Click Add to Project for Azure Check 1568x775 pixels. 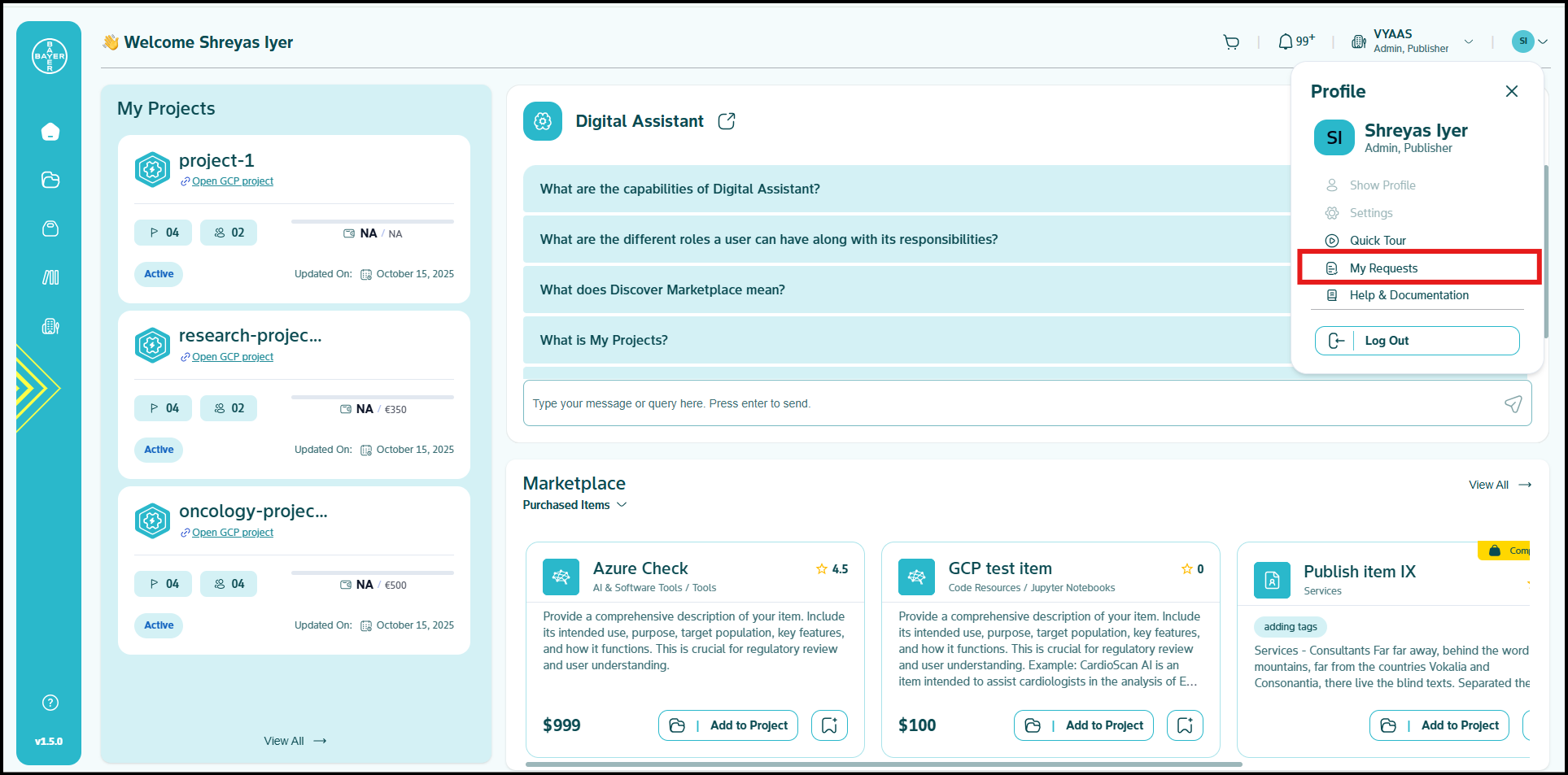click(728, 725)
